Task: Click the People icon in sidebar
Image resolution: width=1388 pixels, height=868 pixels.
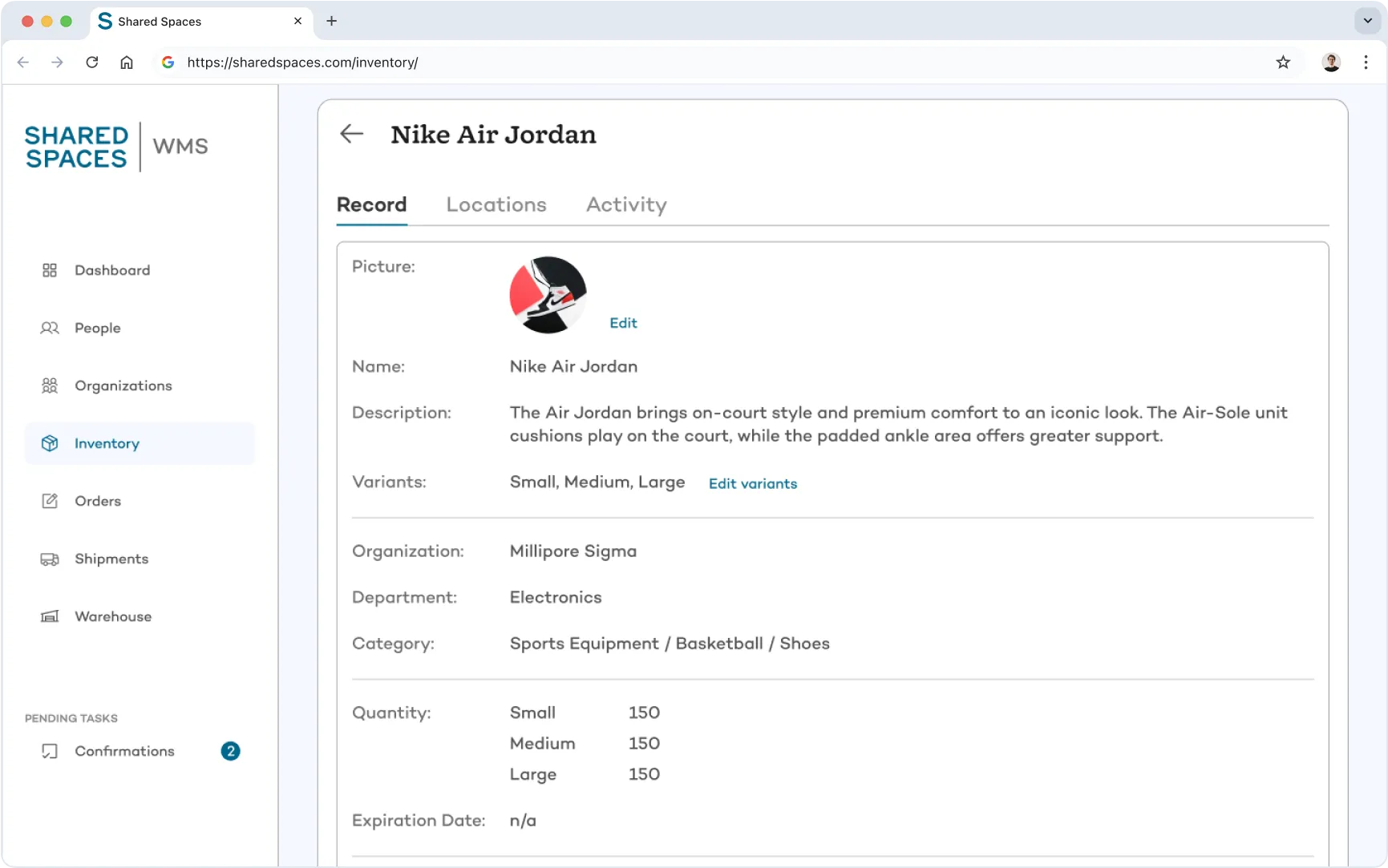Action: (50, 328)
